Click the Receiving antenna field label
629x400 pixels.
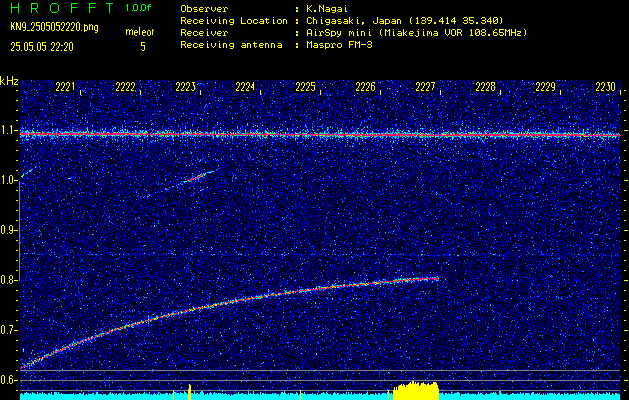coord(231,45)
